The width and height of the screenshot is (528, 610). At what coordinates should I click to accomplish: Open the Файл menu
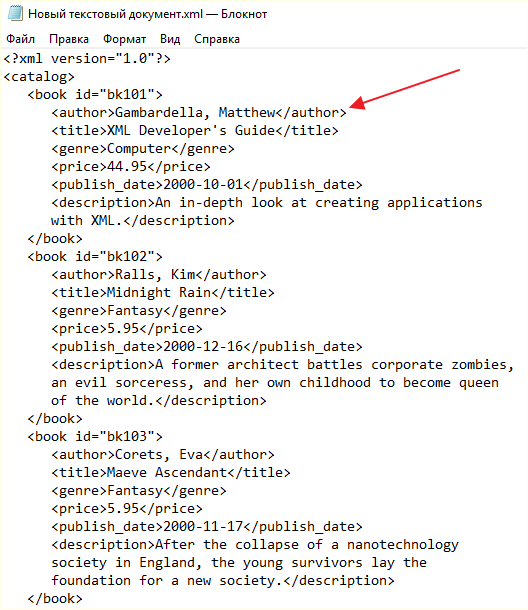pyautogui.click(x=21, y=39)
